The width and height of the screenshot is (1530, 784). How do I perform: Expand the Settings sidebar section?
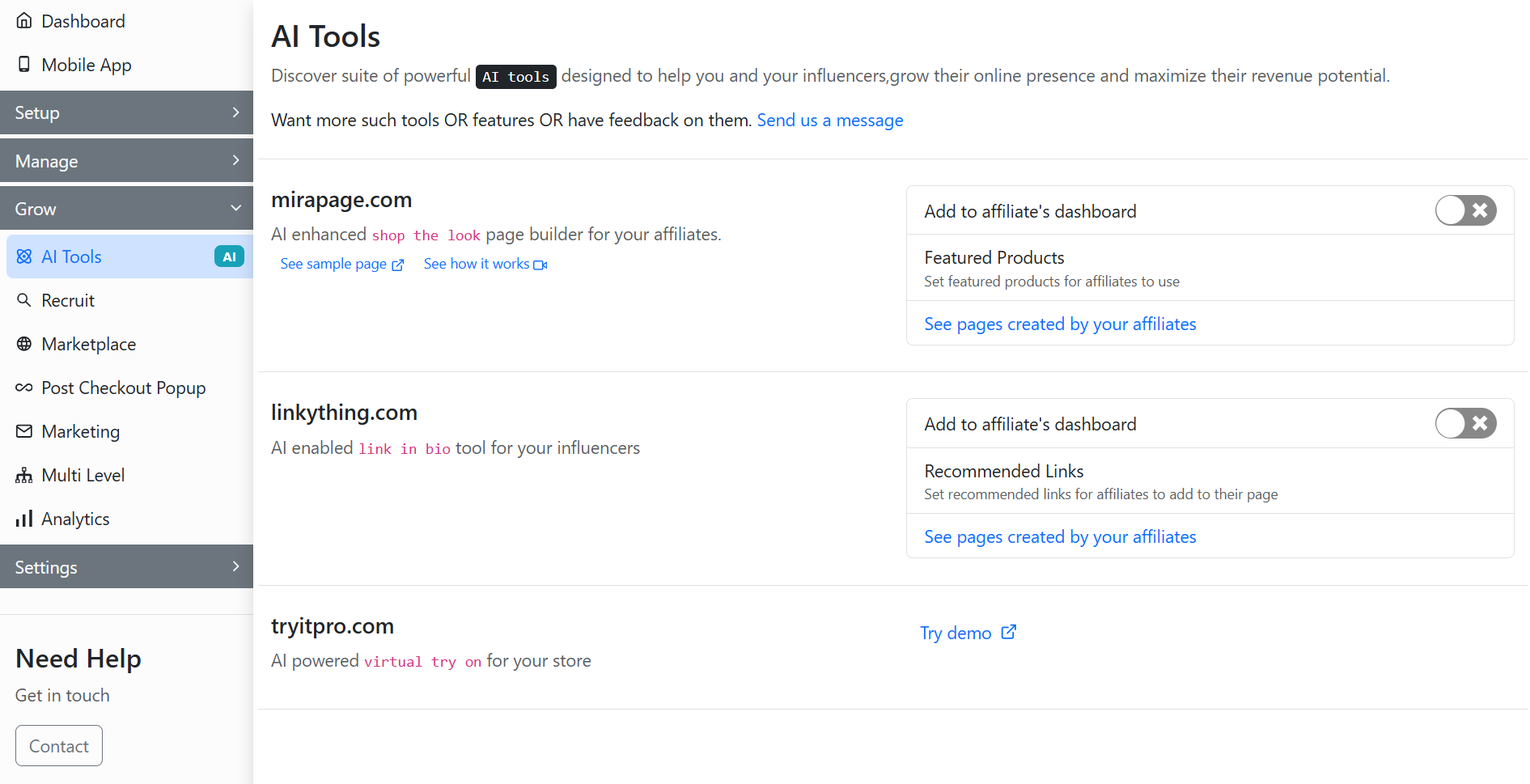click(127, 567)
